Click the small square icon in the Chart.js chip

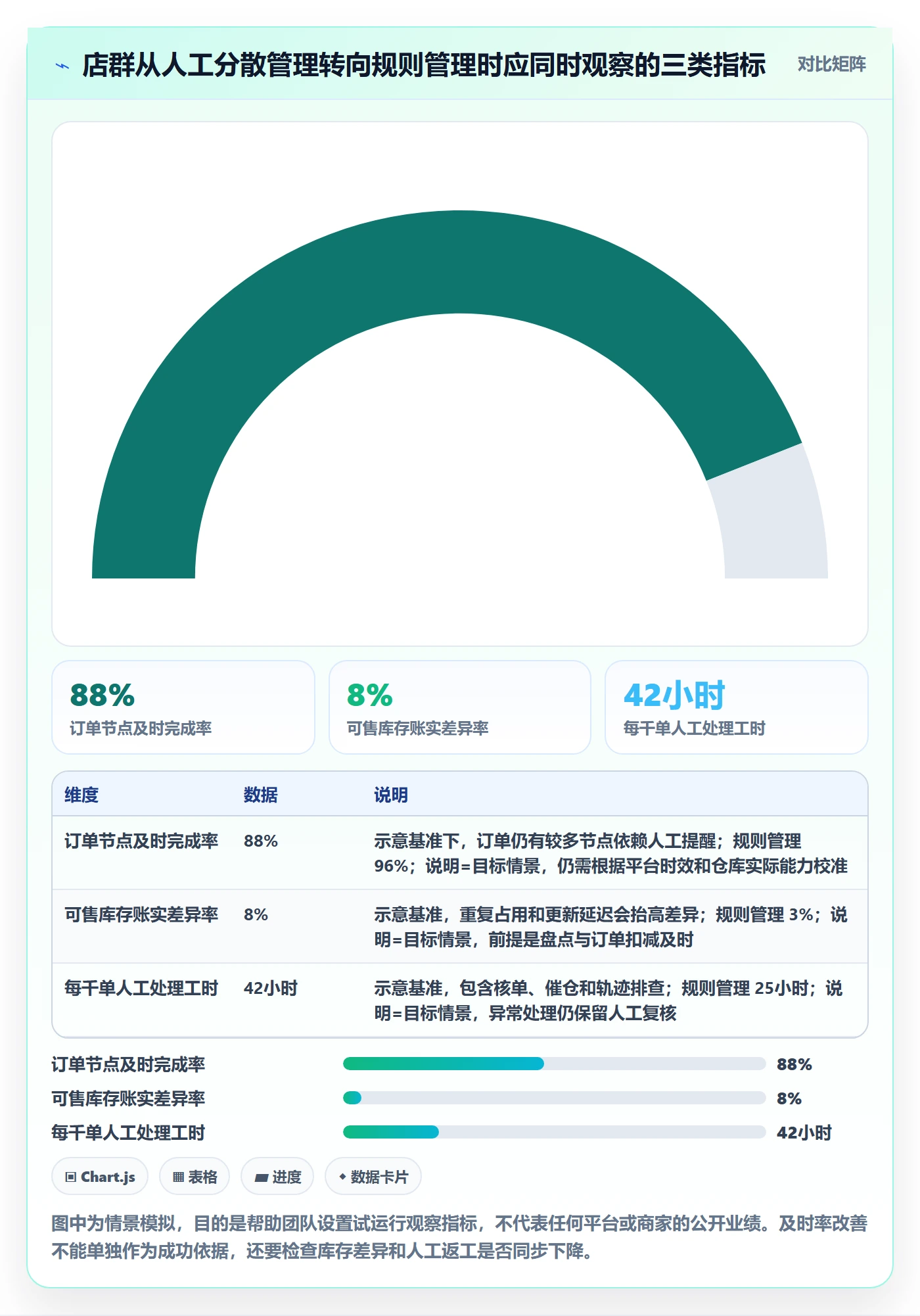pos(71,1177)
